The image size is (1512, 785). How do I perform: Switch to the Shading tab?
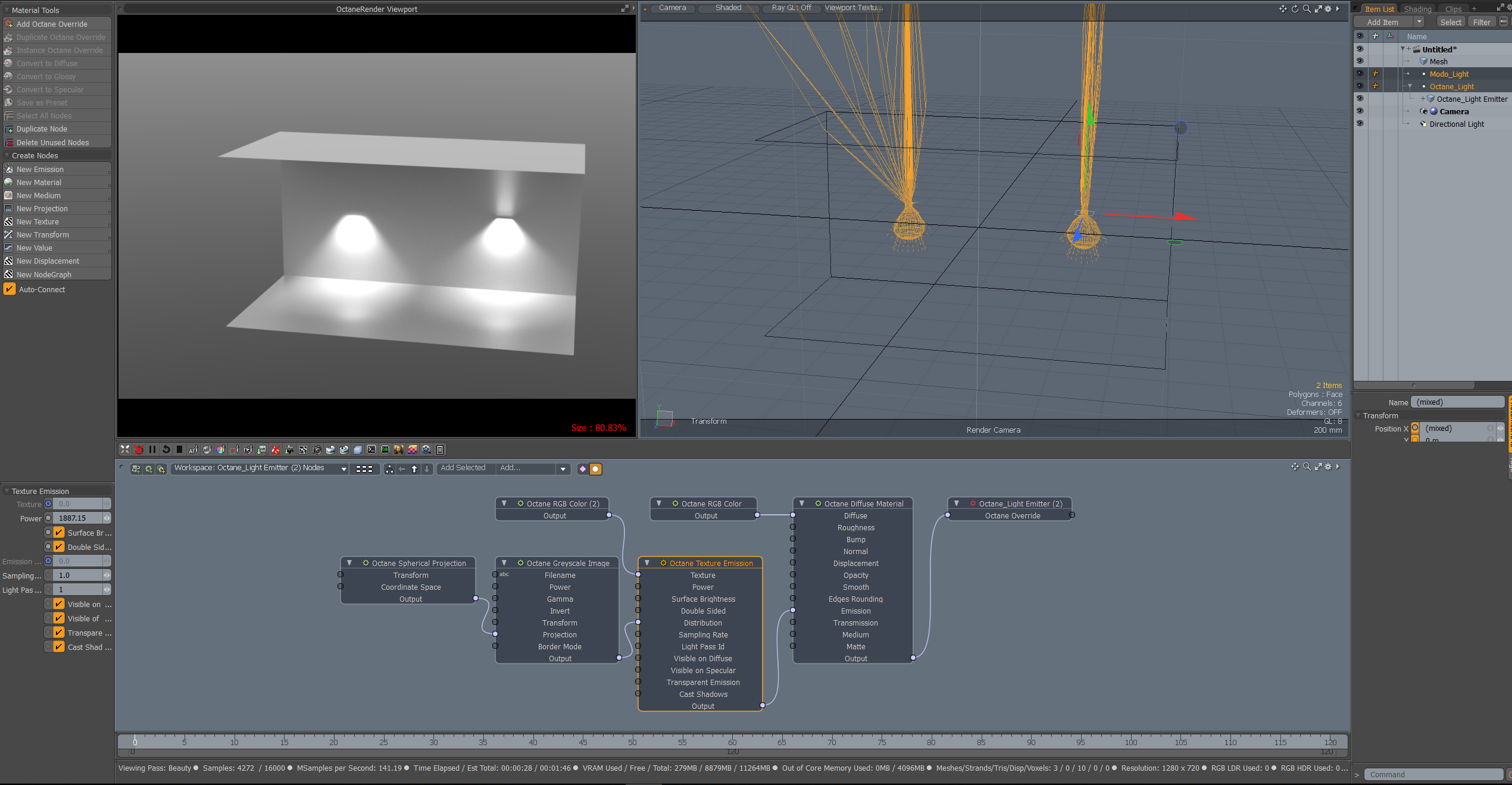[1417, 9]
